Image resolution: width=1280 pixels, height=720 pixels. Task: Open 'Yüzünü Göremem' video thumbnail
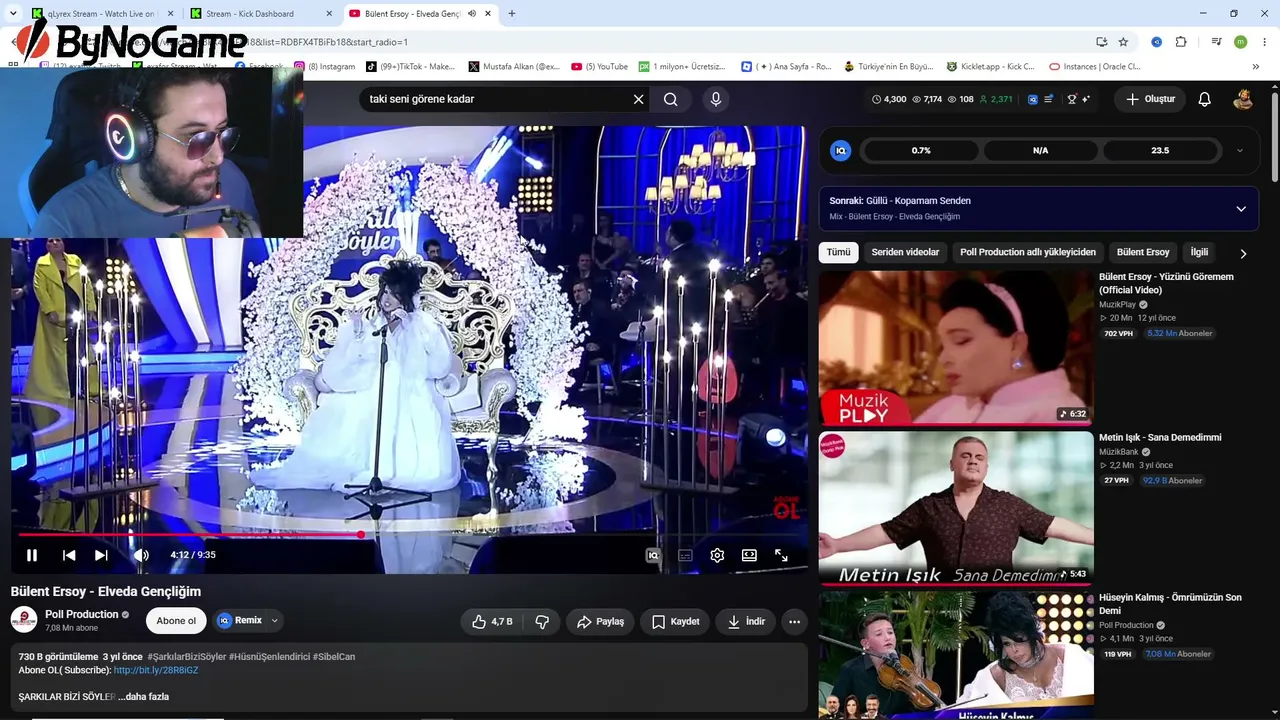point(956,348)
